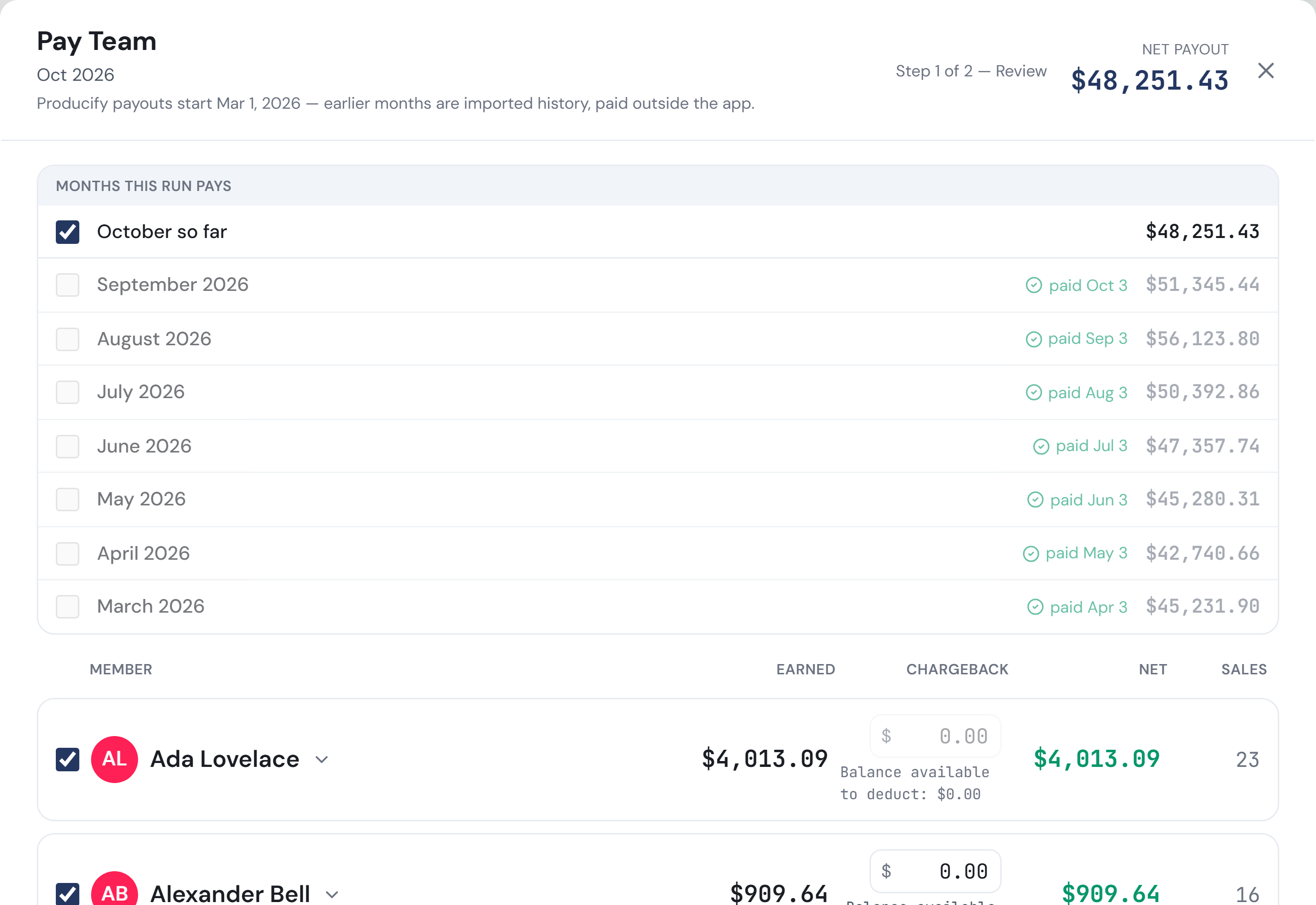The width and height of the screenshot is (1316, 905).
Task: Click paid Jul 3 check icon
Action: coord(1041,446)
